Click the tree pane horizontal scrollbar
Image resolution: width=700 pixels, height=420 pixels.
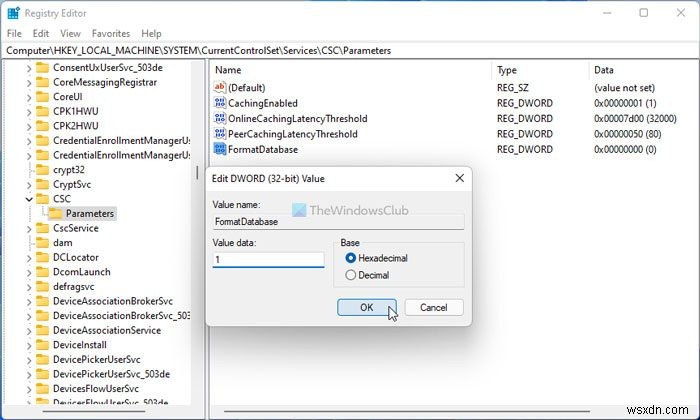tap(94, 411)
